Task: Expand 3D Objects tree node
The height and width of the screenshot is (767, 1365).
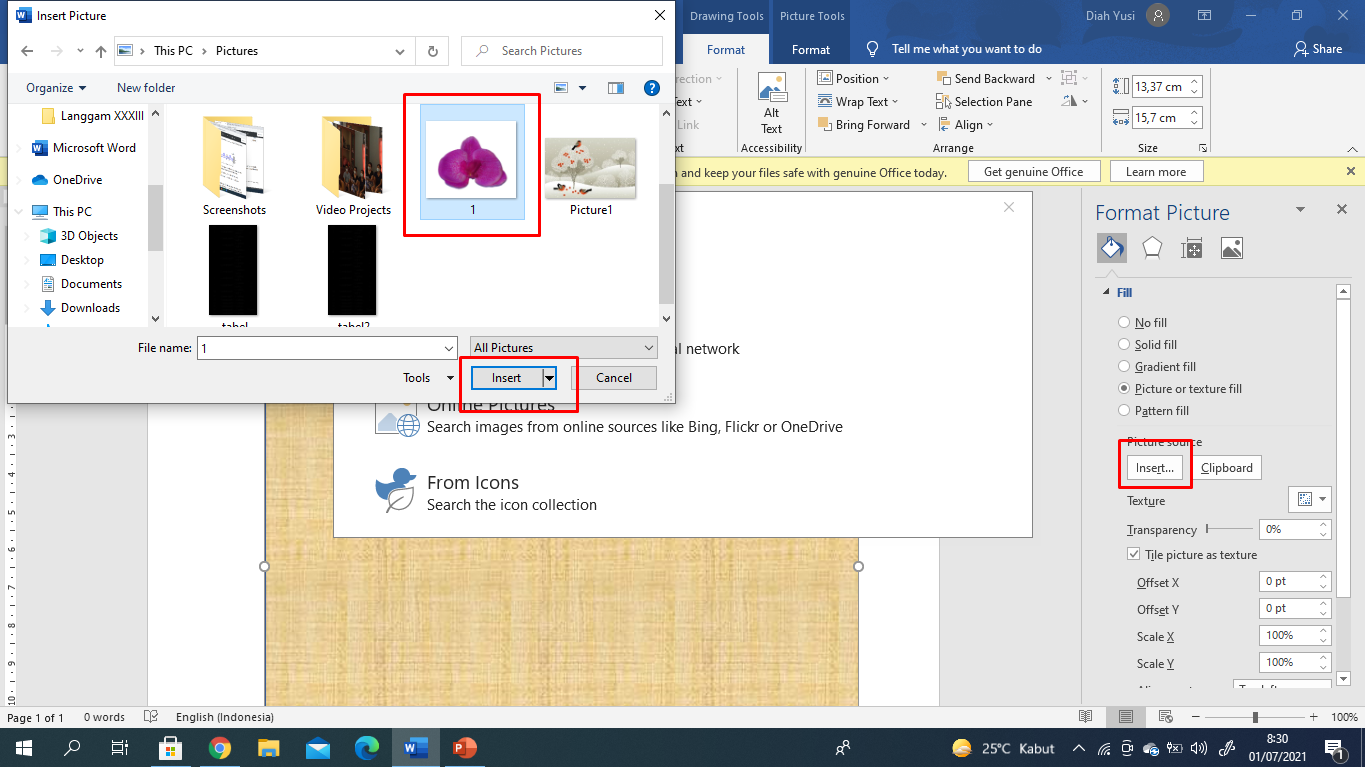Action: pyautogui.click(x=27, y=236)
